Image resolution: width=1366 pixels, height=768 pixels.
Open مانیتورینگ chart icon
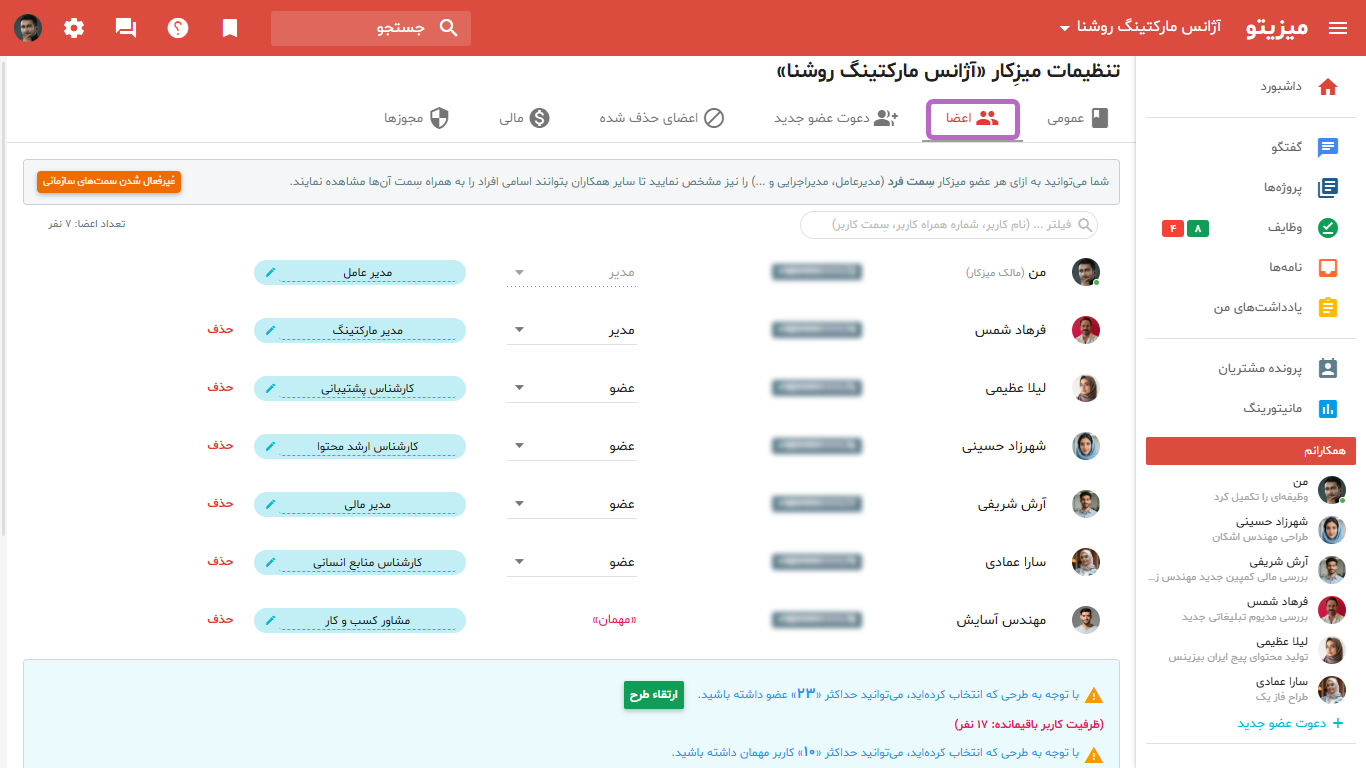(1328, 409)
